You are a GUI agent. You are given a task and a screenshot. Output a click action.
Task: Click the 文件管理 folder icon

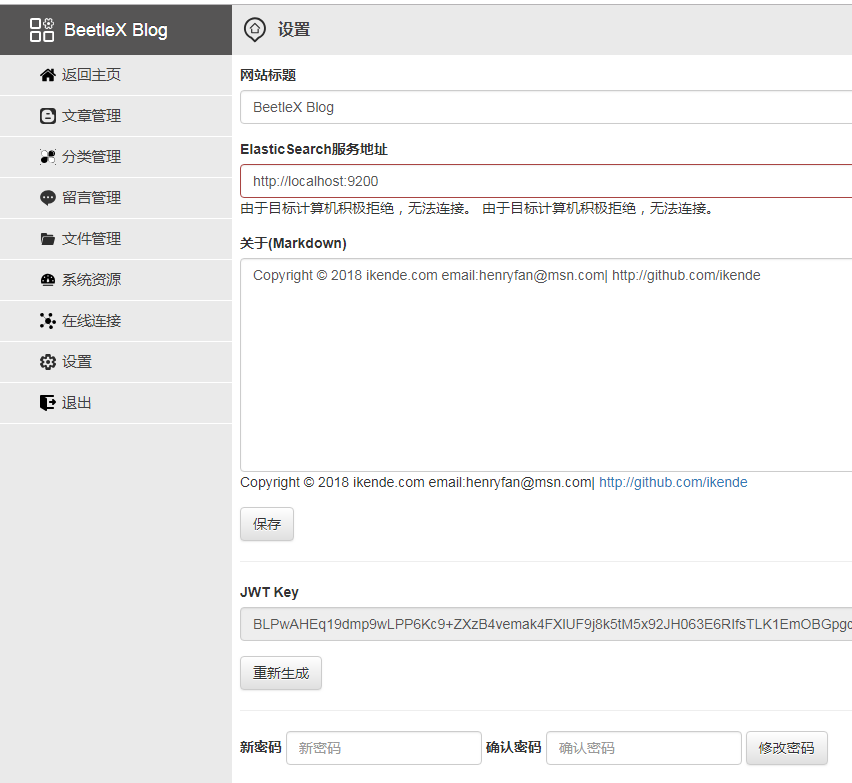point(47,239)
